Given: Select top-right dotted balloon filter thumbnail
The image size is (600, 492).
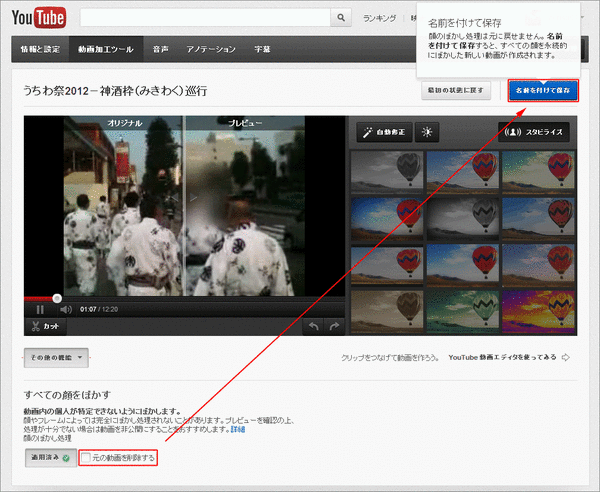Looking at the screenshot, I should click(538, 172).
